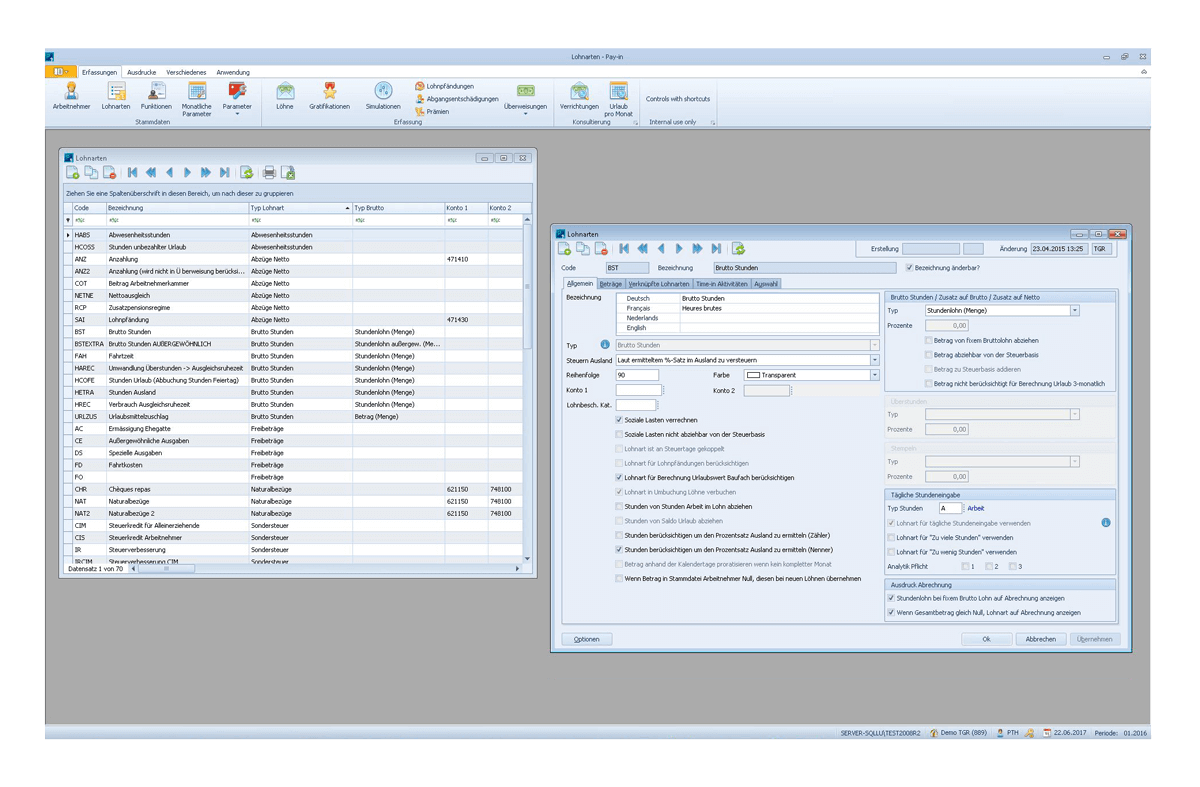
Task: Switch to the Ausdrucke ribbon tab
Action: click(142, 72)
